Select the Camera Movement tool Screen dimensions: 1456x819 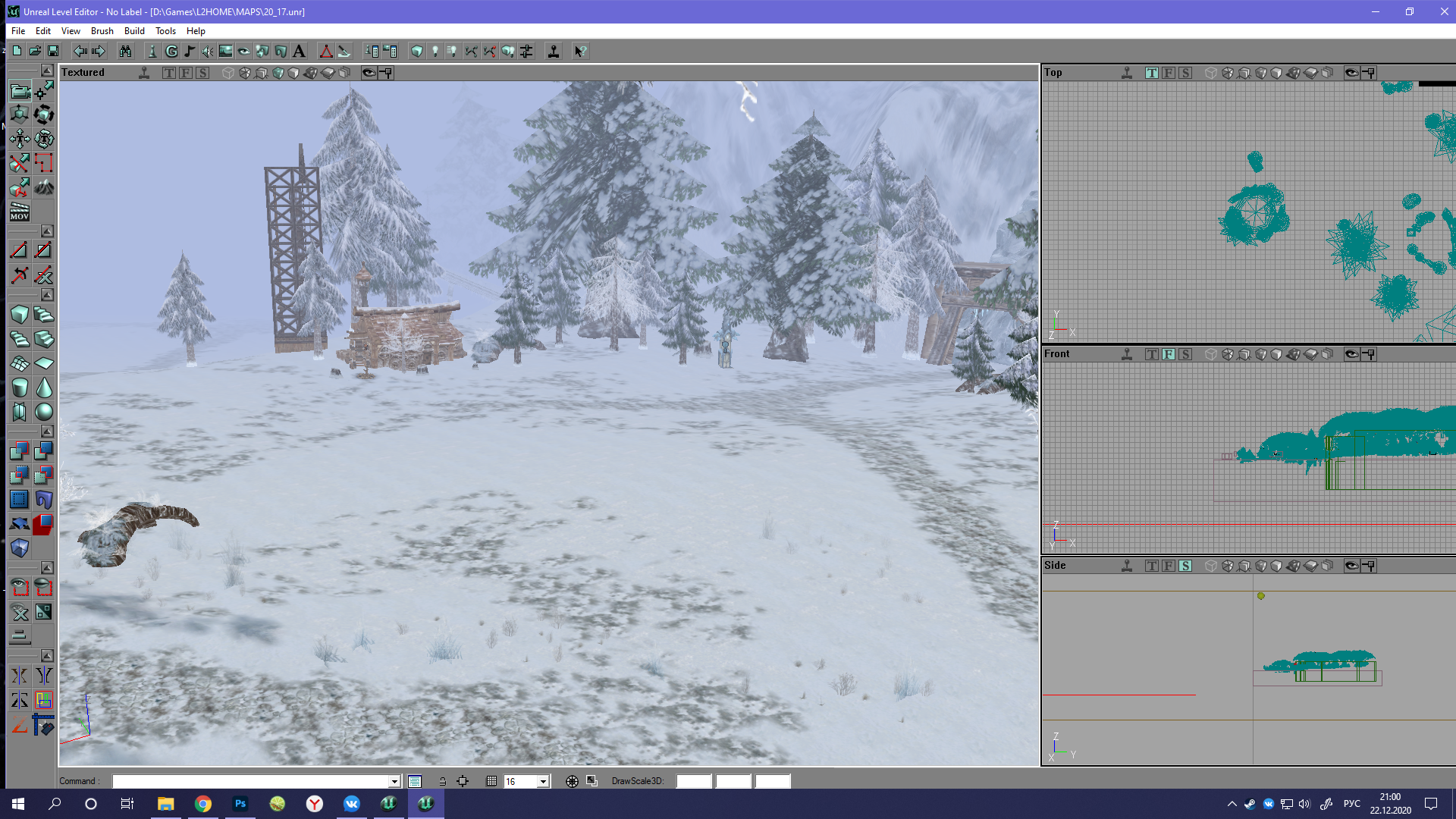coord(20,91)
